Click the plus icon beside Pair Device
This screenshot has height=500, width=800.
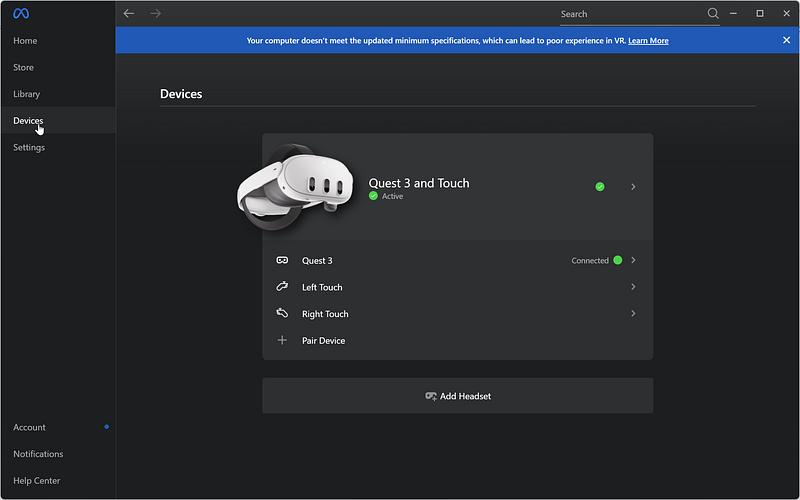tap(282, 340)
